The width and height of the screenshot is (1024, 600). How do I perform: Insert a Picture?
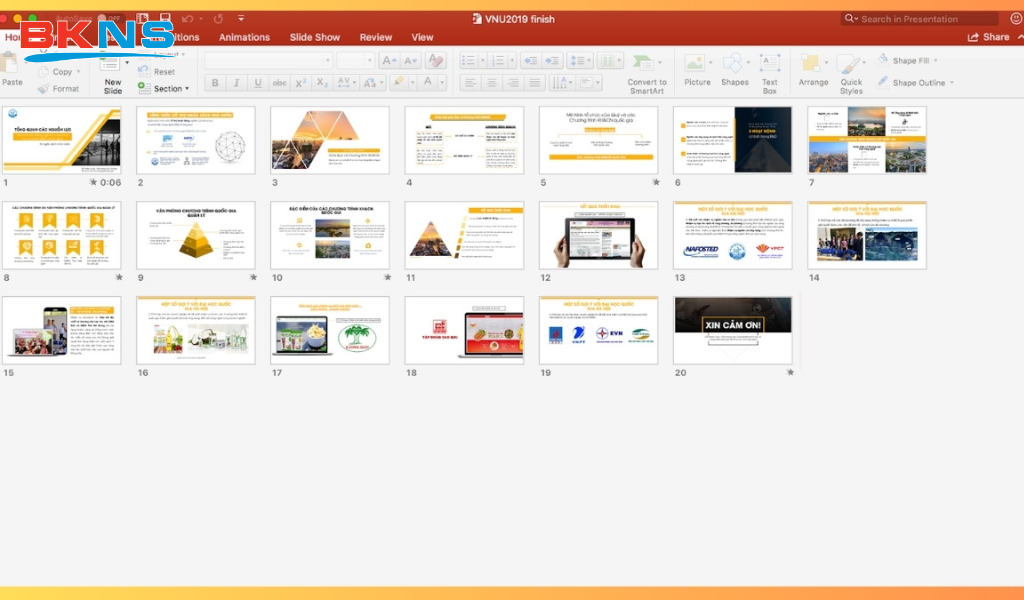coord(697,71)
